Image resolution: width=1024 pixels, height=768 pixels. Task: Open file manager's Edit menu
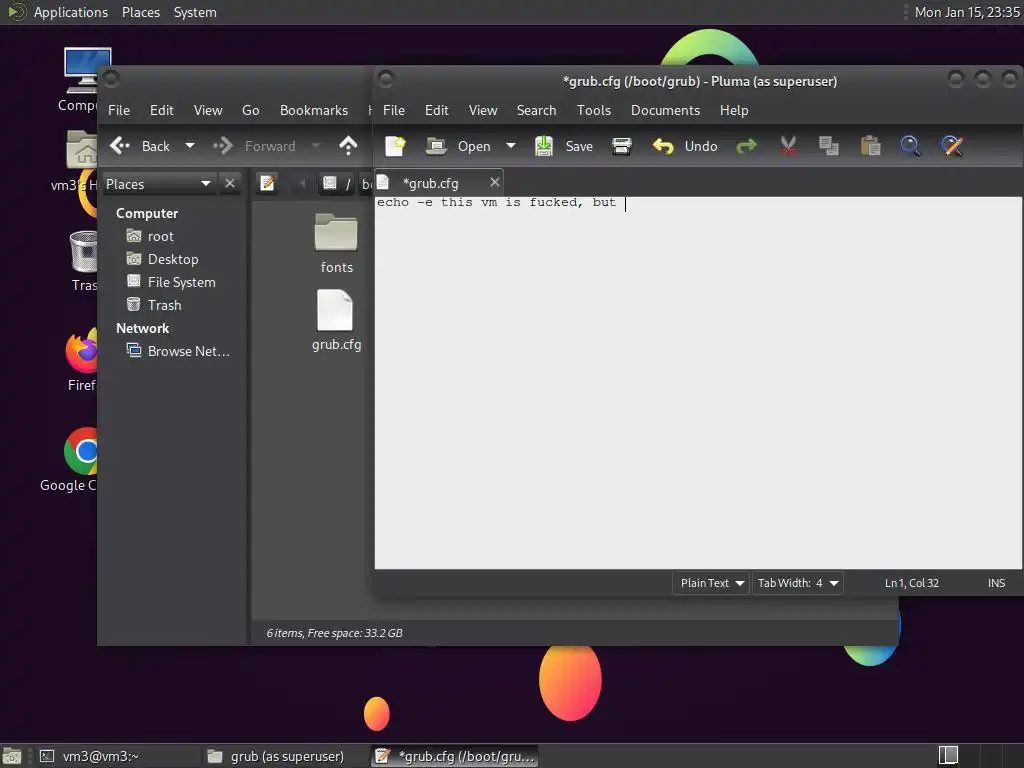coord(161,110)
